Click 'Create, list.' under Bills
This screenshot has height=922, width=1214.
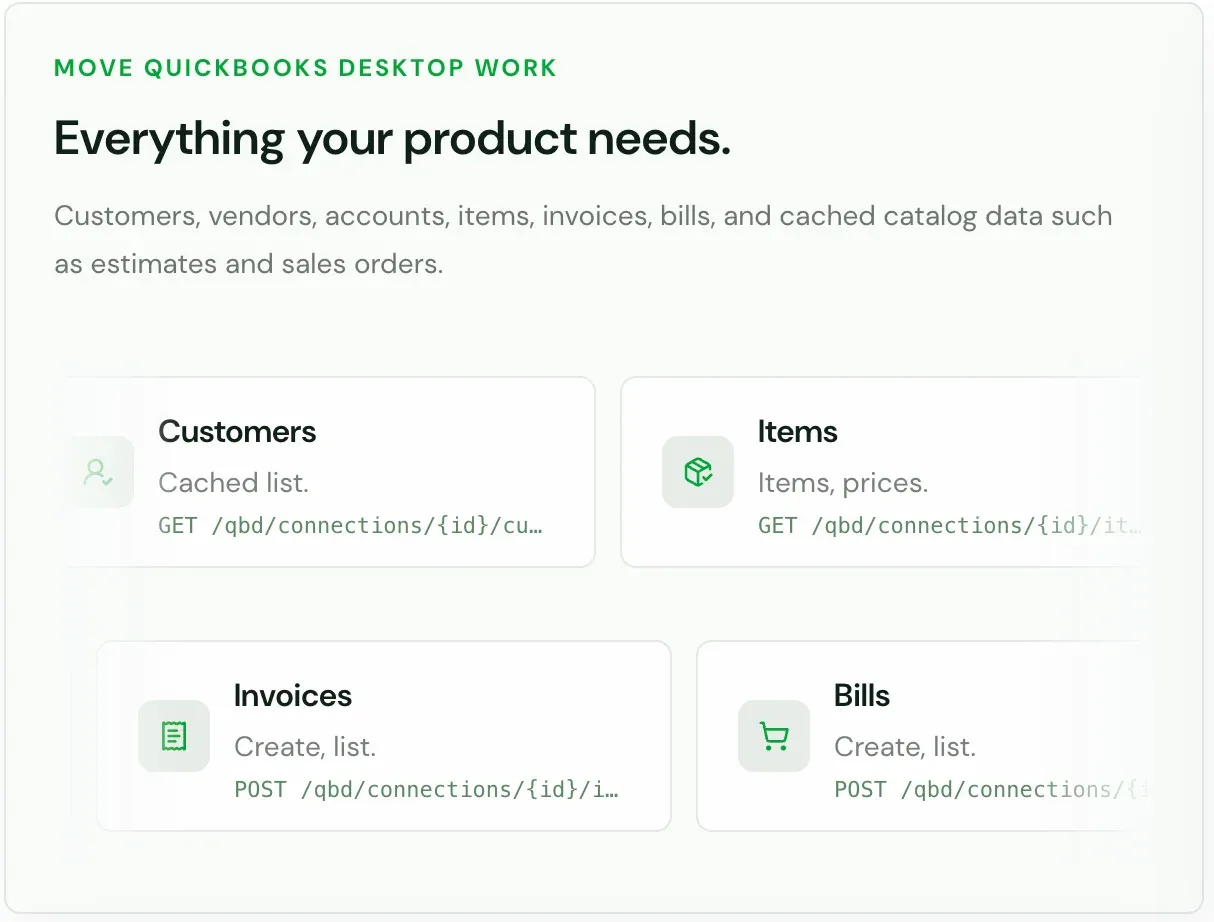(x=905, y=747)
